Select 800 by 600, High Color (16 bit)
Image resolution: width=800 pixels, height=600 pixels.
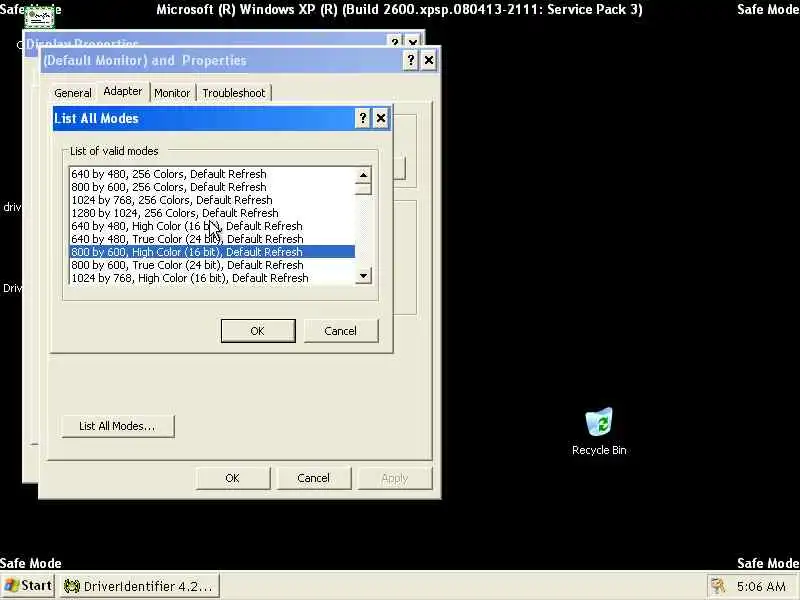212,252
